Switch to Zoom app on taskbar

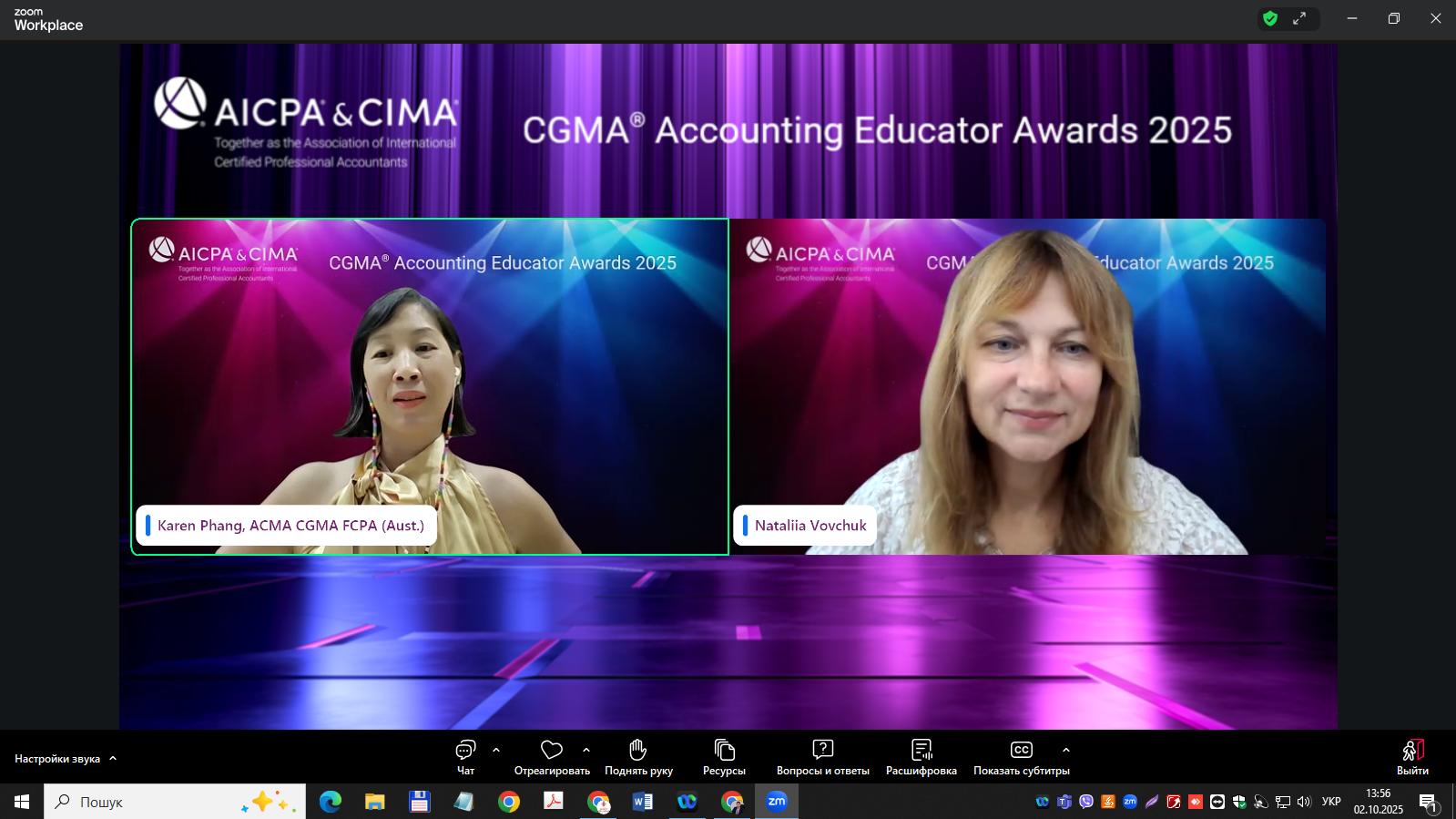pyautogui.click(x=776, y=802)
